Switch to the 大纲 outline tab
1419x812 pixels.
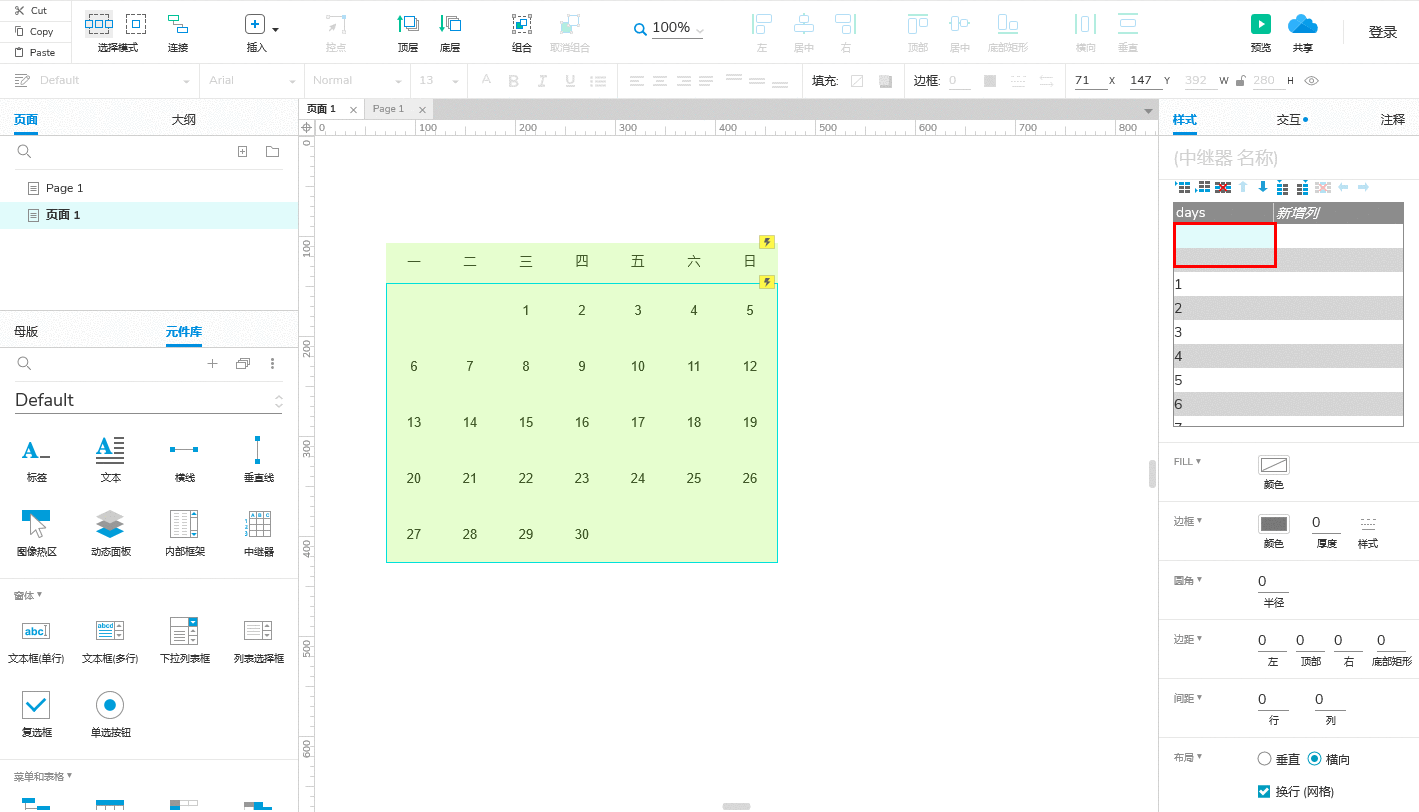[x=183, y=120]
